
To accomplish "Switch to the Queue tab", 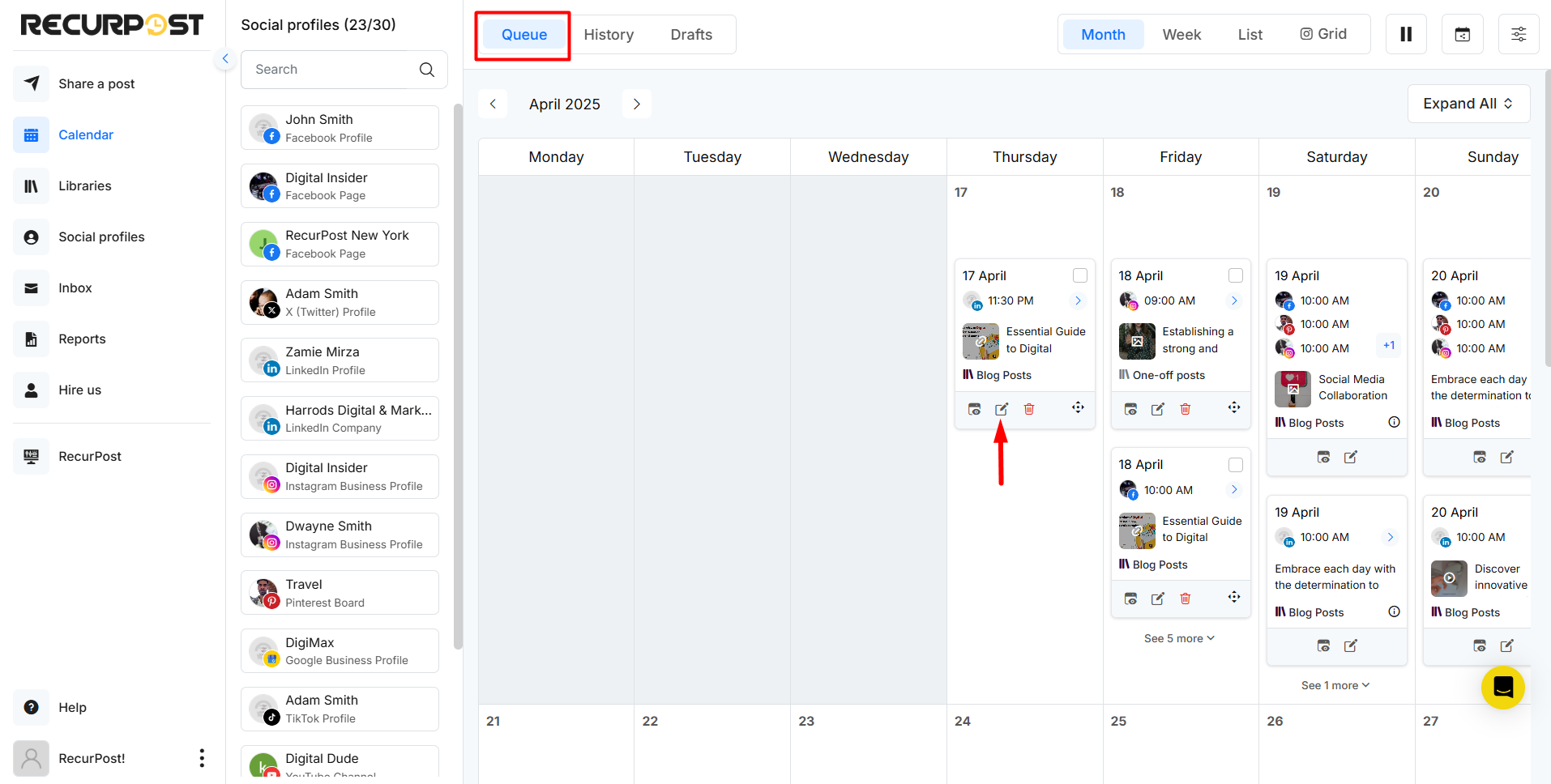I will pos(524,35).
